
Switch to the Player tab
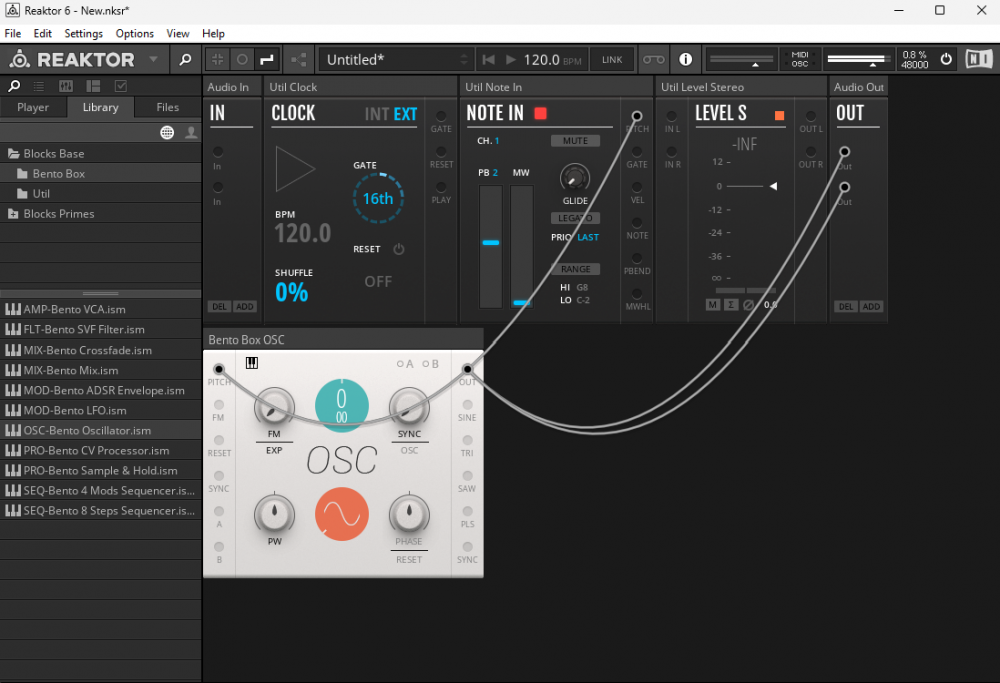[33, 107]
